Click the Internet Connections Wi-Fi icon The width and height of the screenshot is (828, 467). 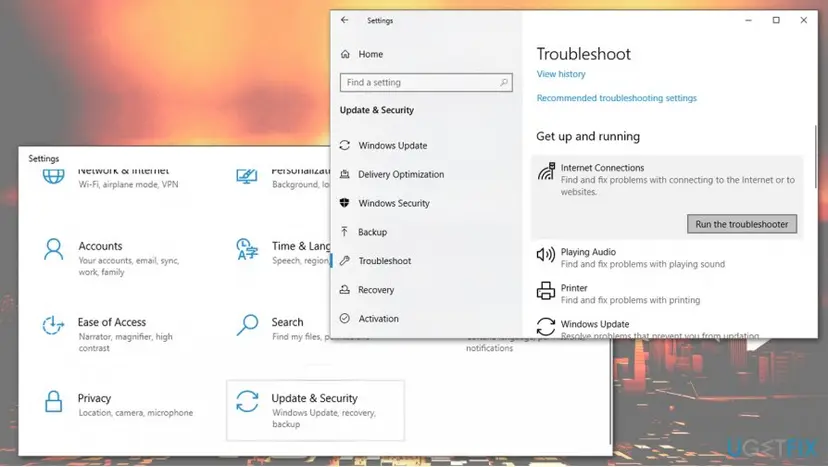point(546,171)
